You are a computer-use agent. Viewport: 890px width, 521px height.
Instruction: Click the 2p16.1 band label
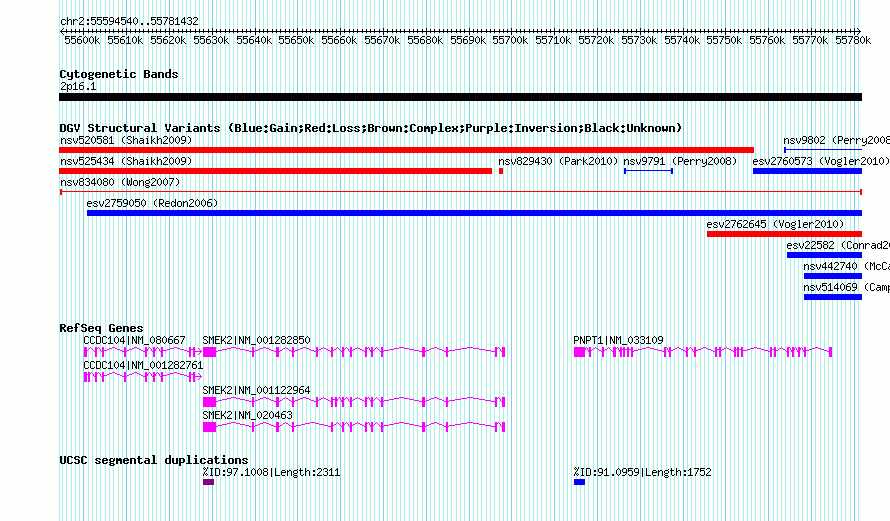[78, 87]
